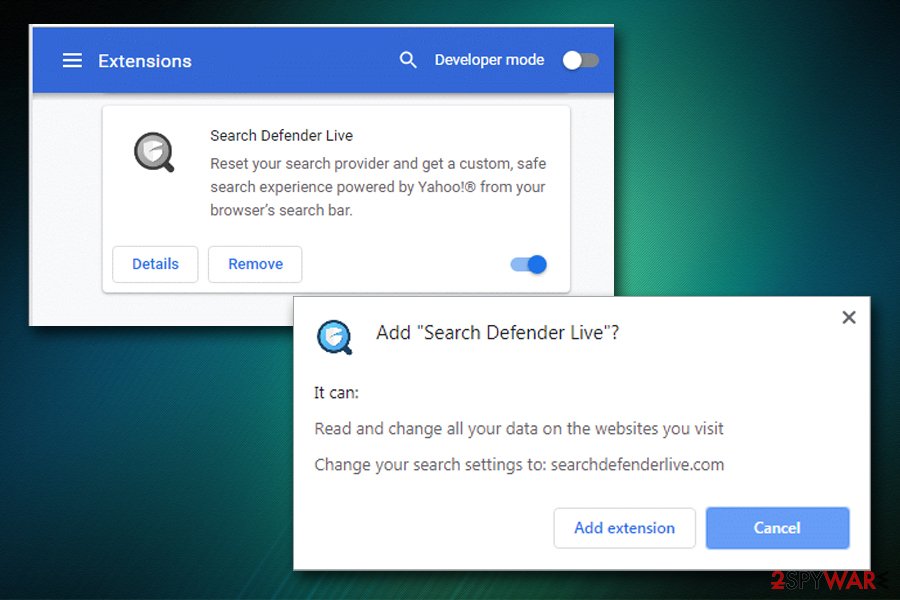Click the 'Reset your search provider' description

[x=378, y=187]
